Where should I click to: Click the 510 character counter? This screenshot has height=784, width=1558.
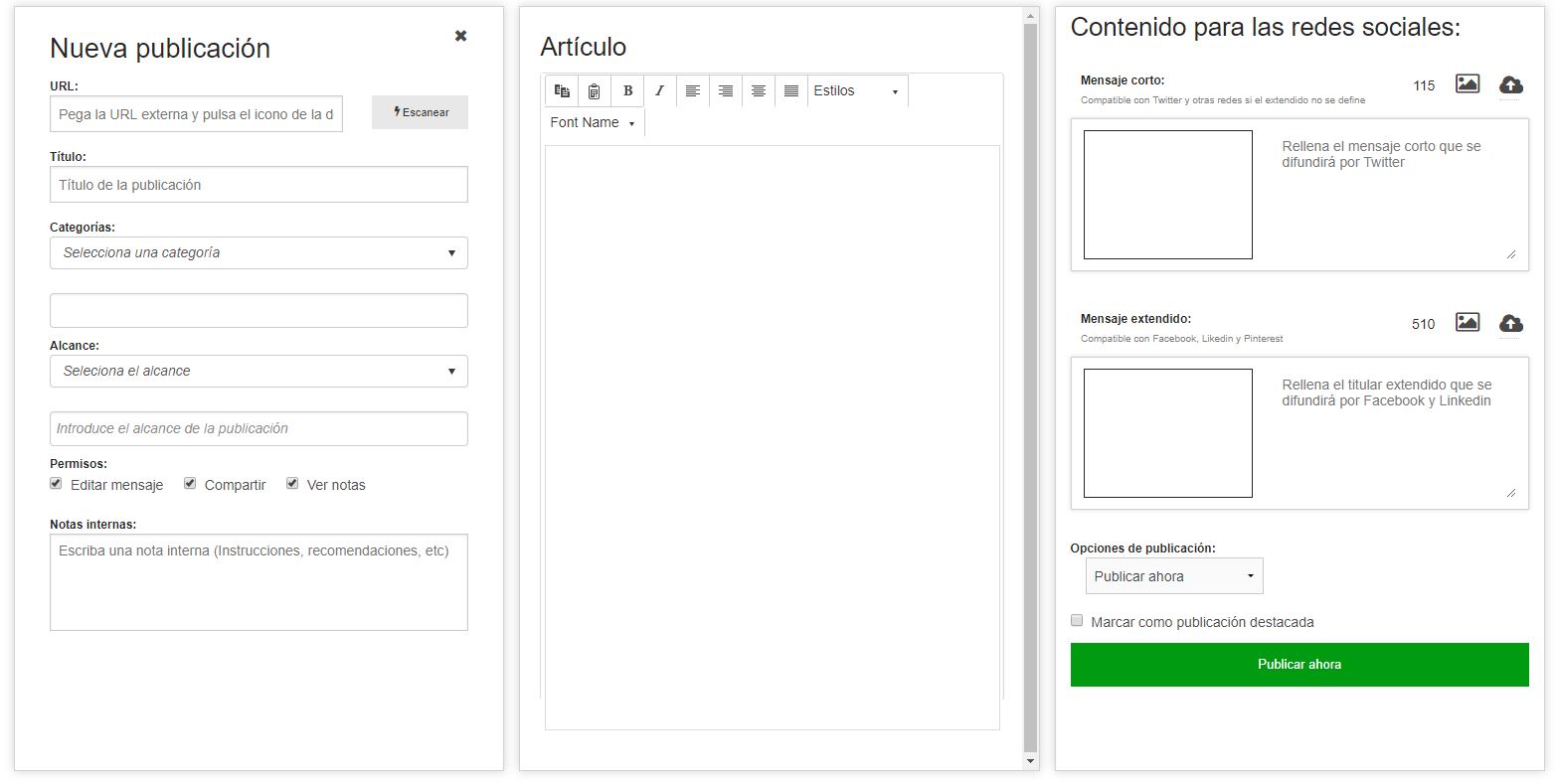click(x=1424, y=324)
